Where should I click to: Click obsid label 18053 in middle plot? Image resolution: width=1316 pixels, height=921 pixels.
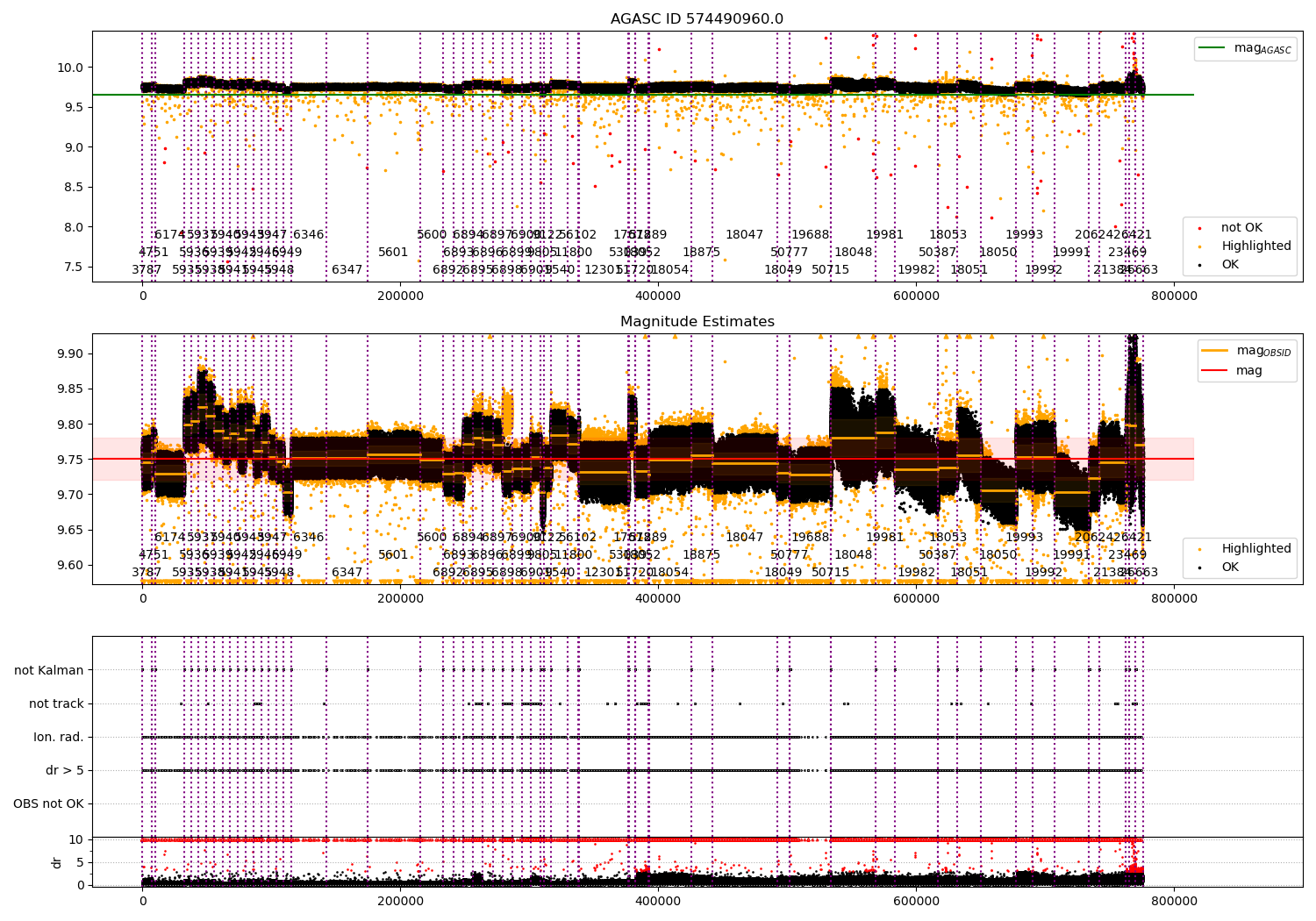(x=948, y=537)
